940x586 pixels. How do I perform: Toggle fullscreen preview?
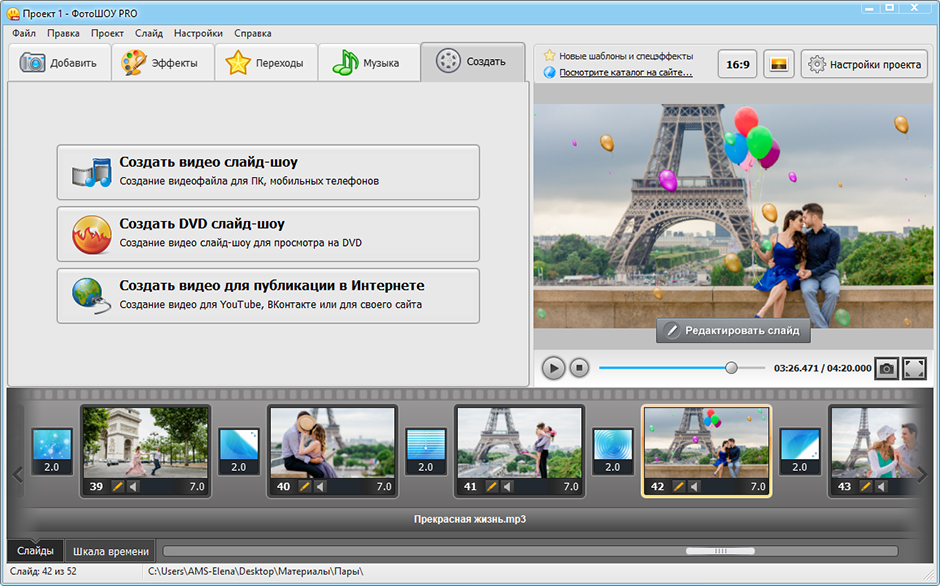click(914, 368)
